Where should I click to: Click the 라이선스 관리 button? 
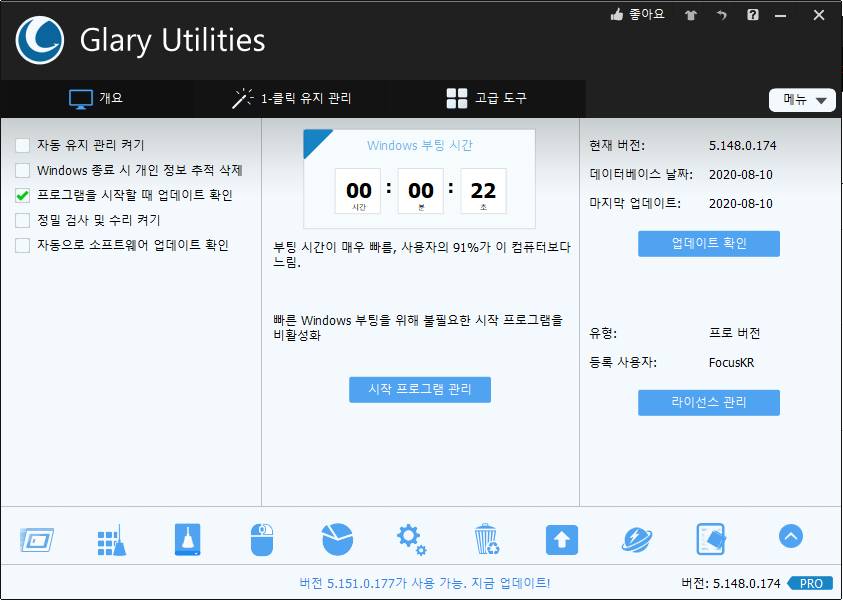pyautogui.click(x=709, y=403)
